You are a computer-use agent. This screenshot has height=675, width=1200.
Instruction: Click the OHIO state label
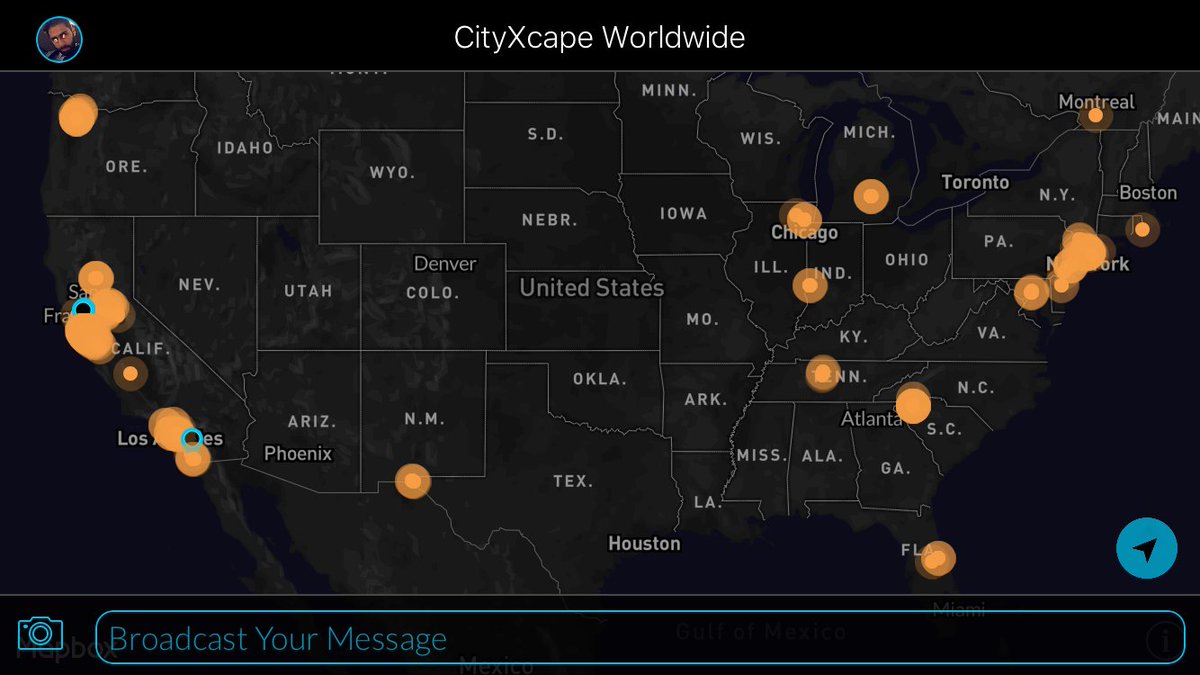click(x=907, y=260)
